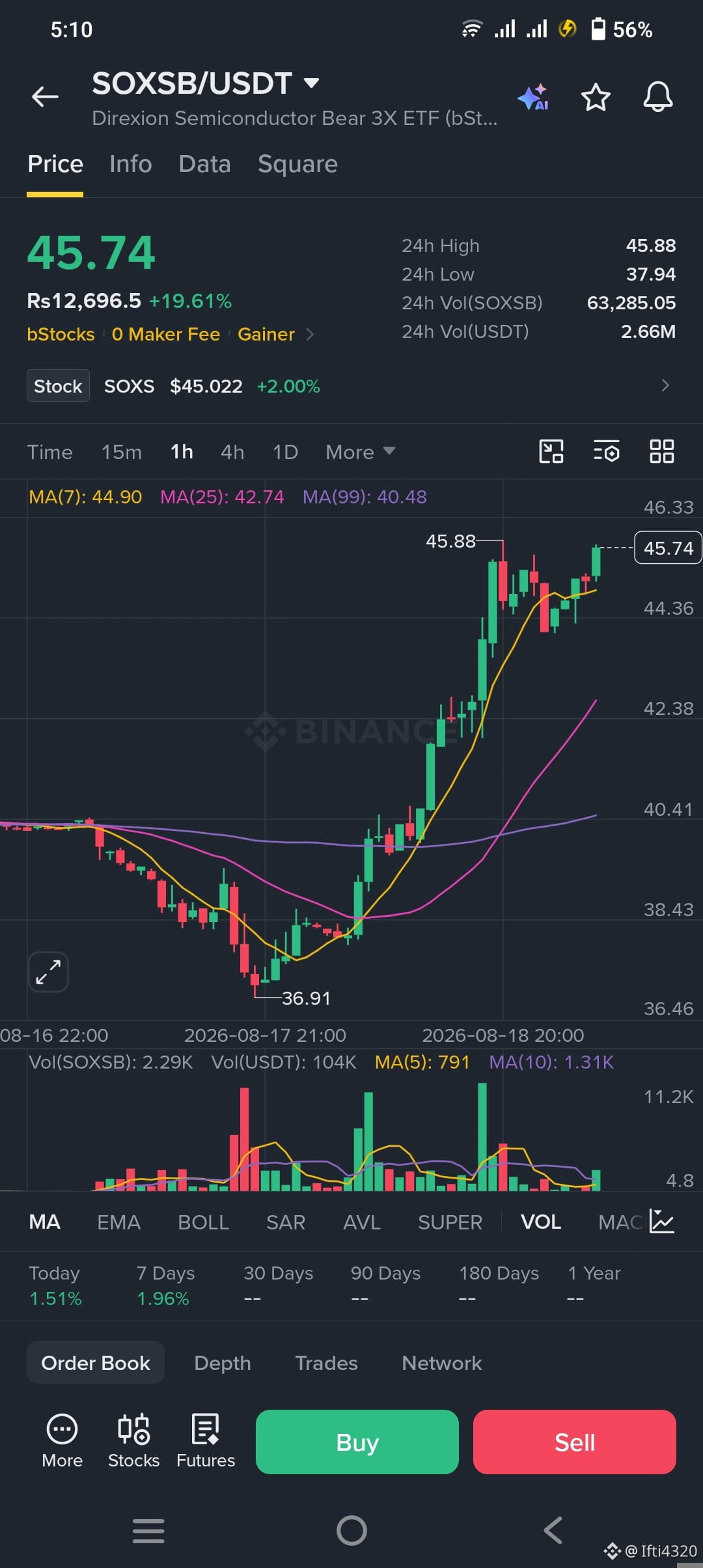Open the 0 Maker Fee tag

(x=166, y=335)
